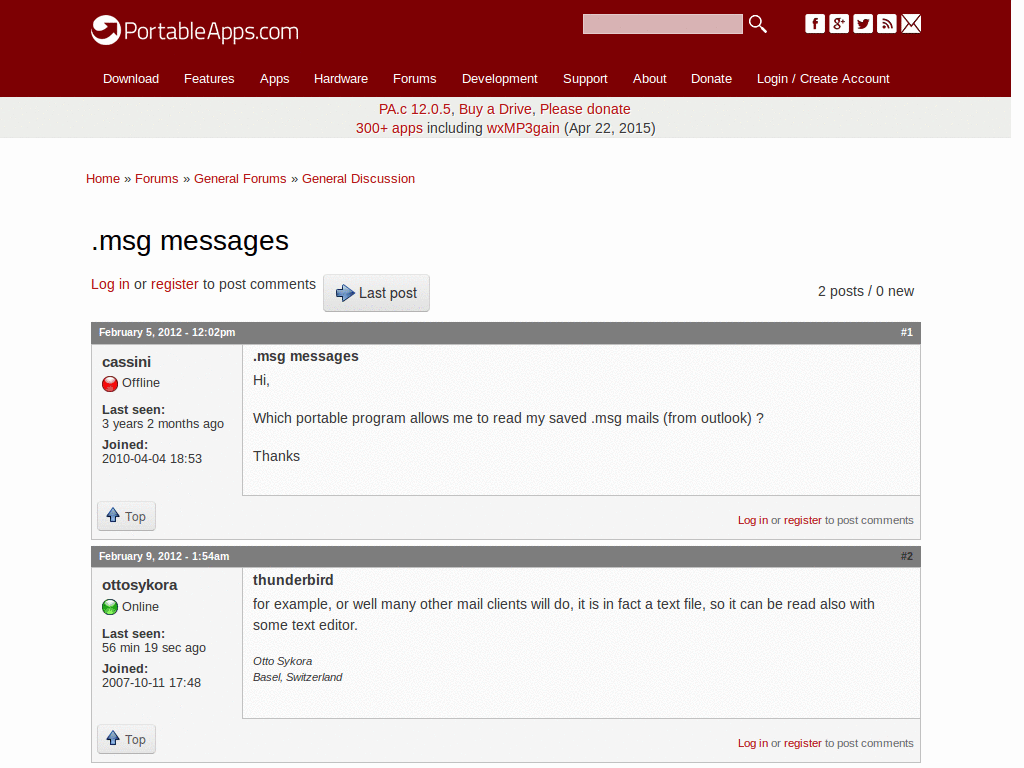Open the Hardware menu item
1024x768 pixels.
click(x=341, y=78)
